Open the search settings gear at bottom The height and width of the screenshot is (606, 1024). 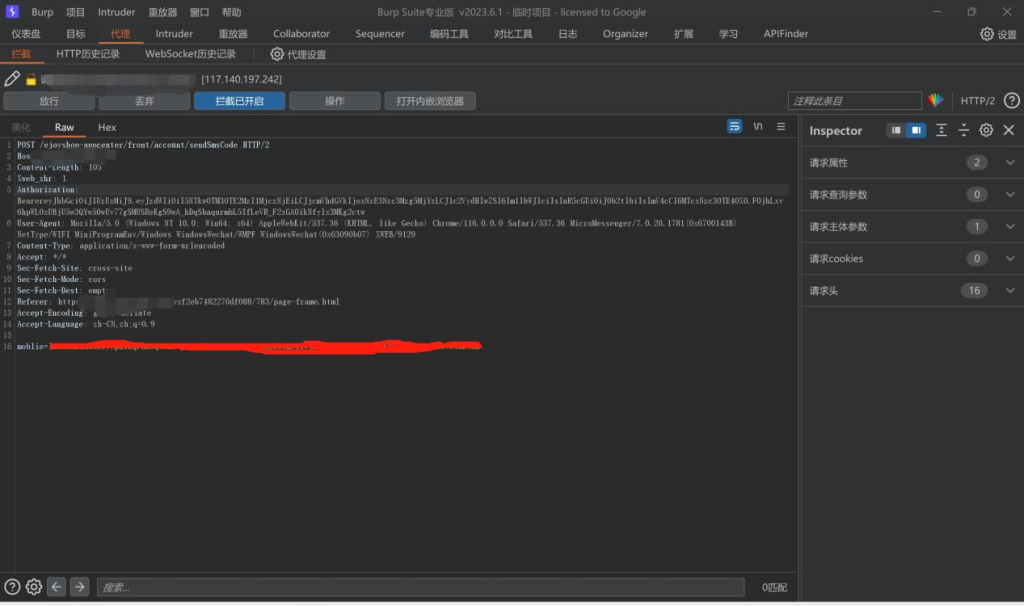point(34,587)
